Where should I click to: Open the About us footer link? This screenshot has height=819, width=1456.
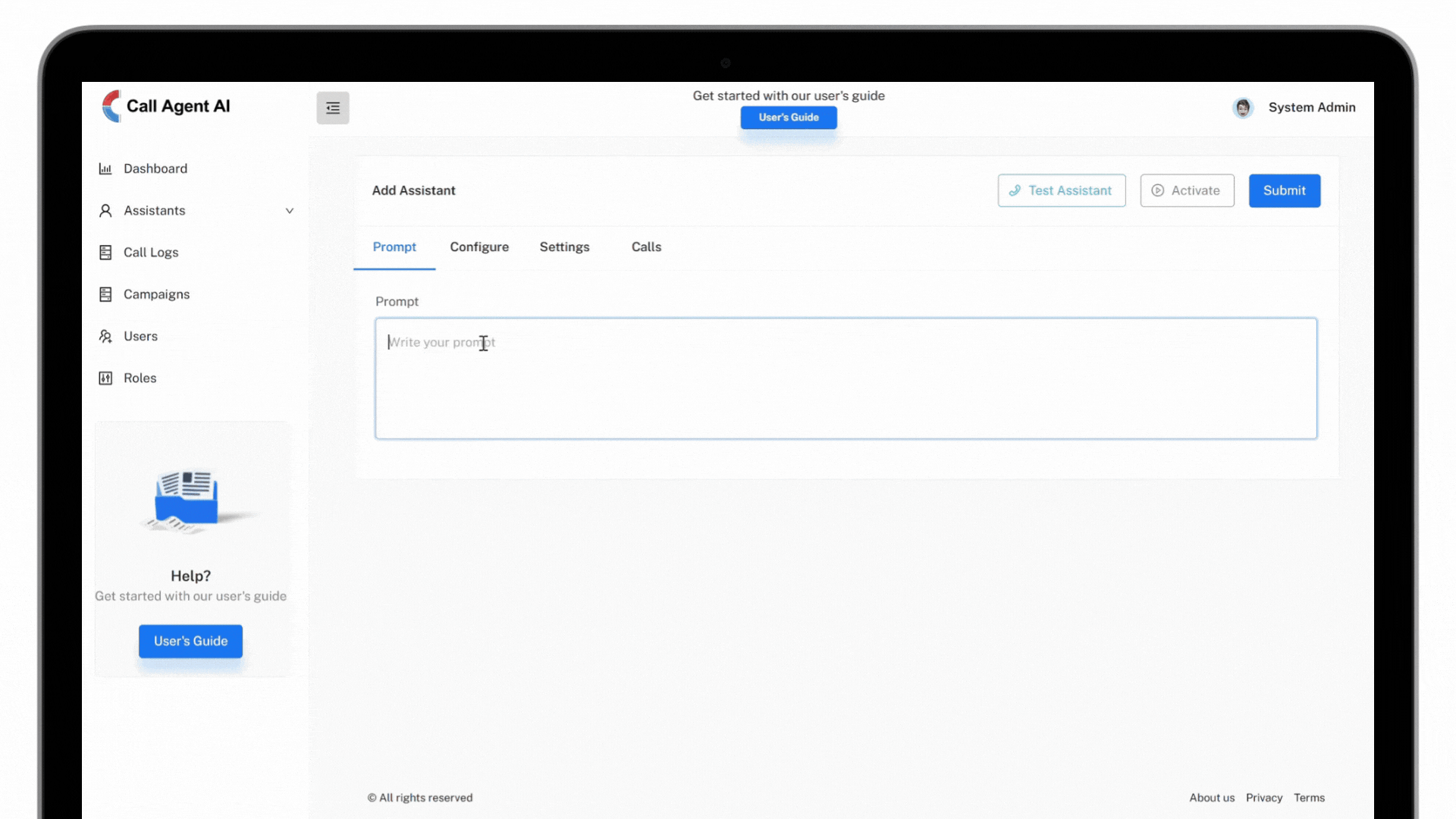[1212, 798]
